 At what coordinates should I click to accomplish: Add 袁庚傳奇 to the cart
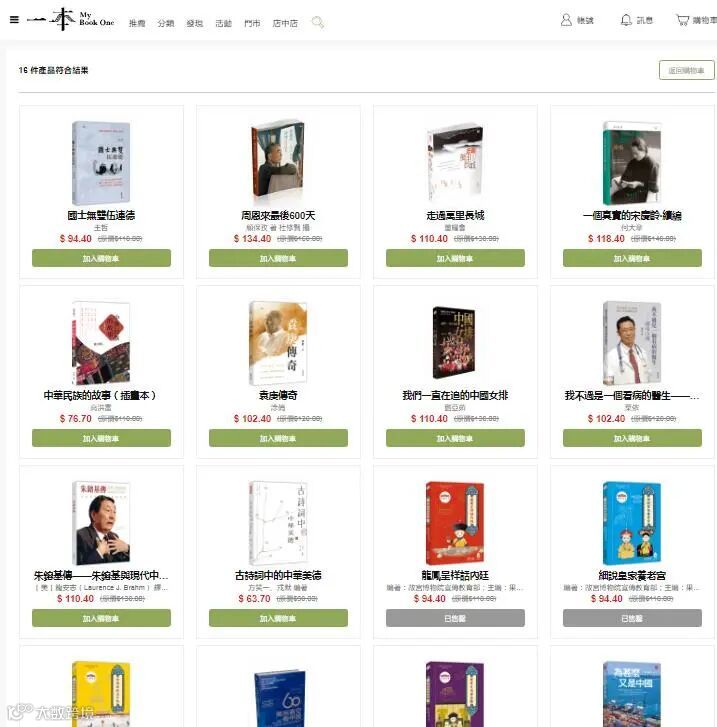tap(278, 438)
